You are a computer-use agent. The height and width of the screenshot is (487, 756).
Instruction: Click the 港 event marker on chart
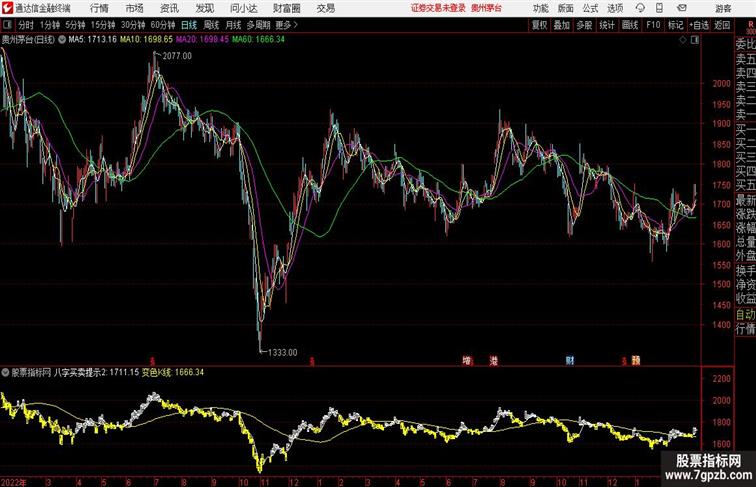pos(493,360)
